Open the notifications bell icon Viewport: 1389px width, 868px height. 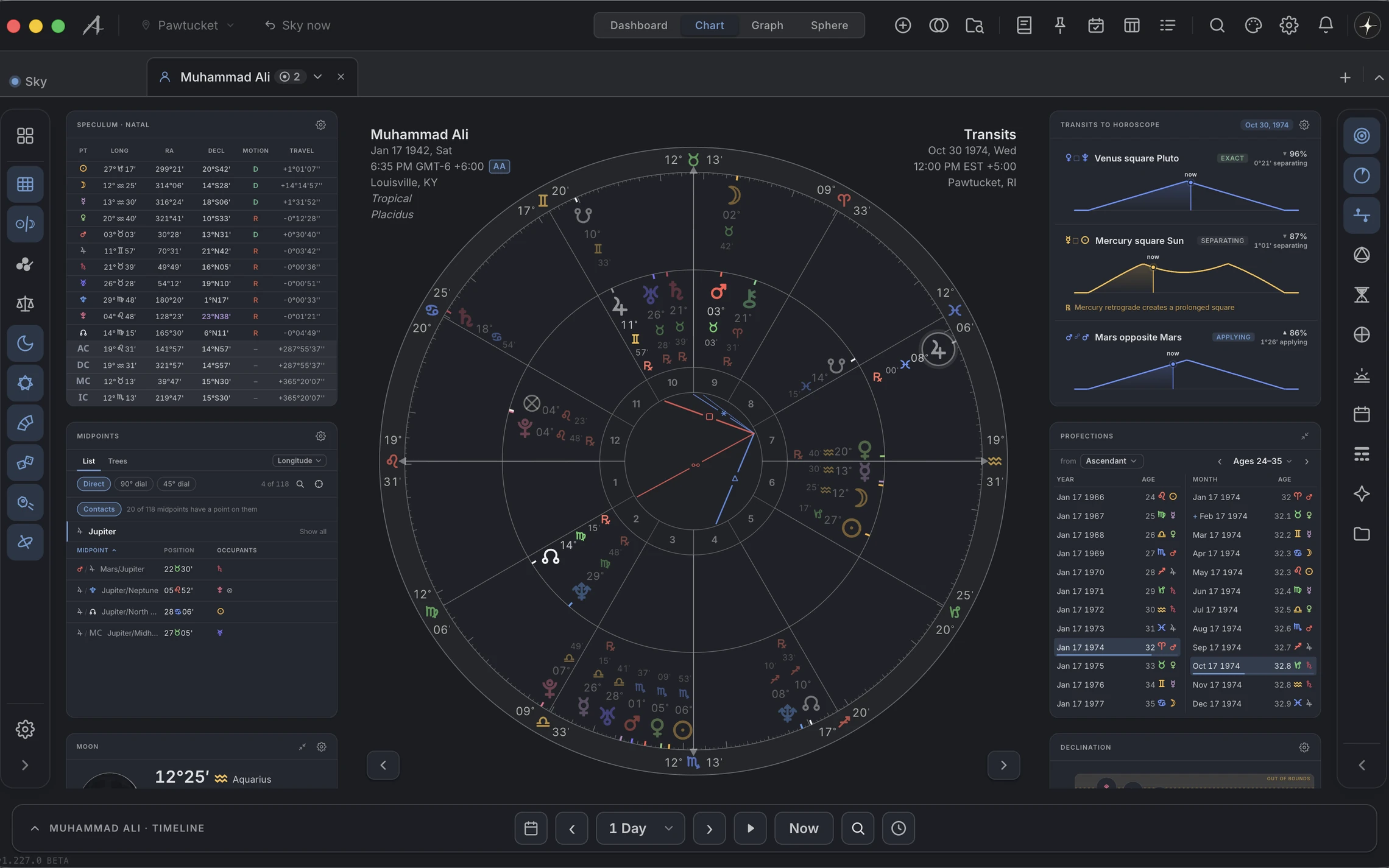pyautogui.click(x=1326, y=25)
